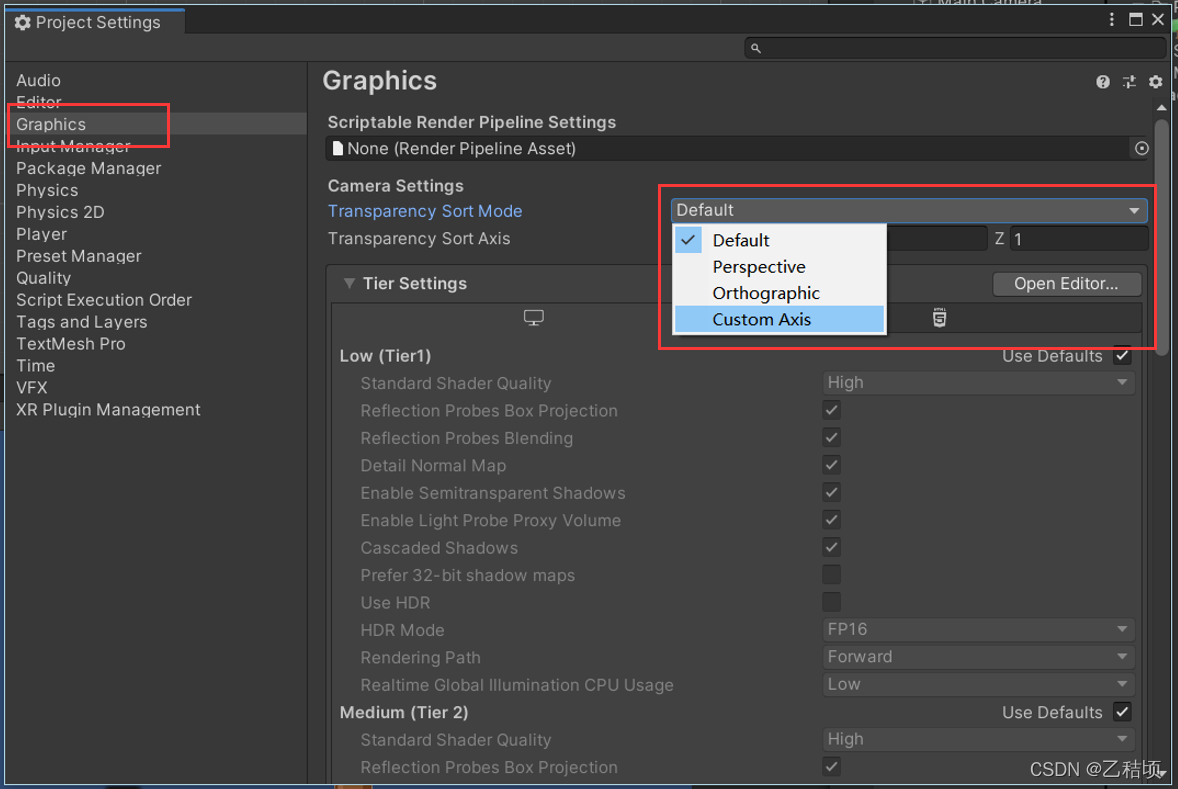Choose Orthographic sort mode option

pyautogui.click(x=766, y=293)
